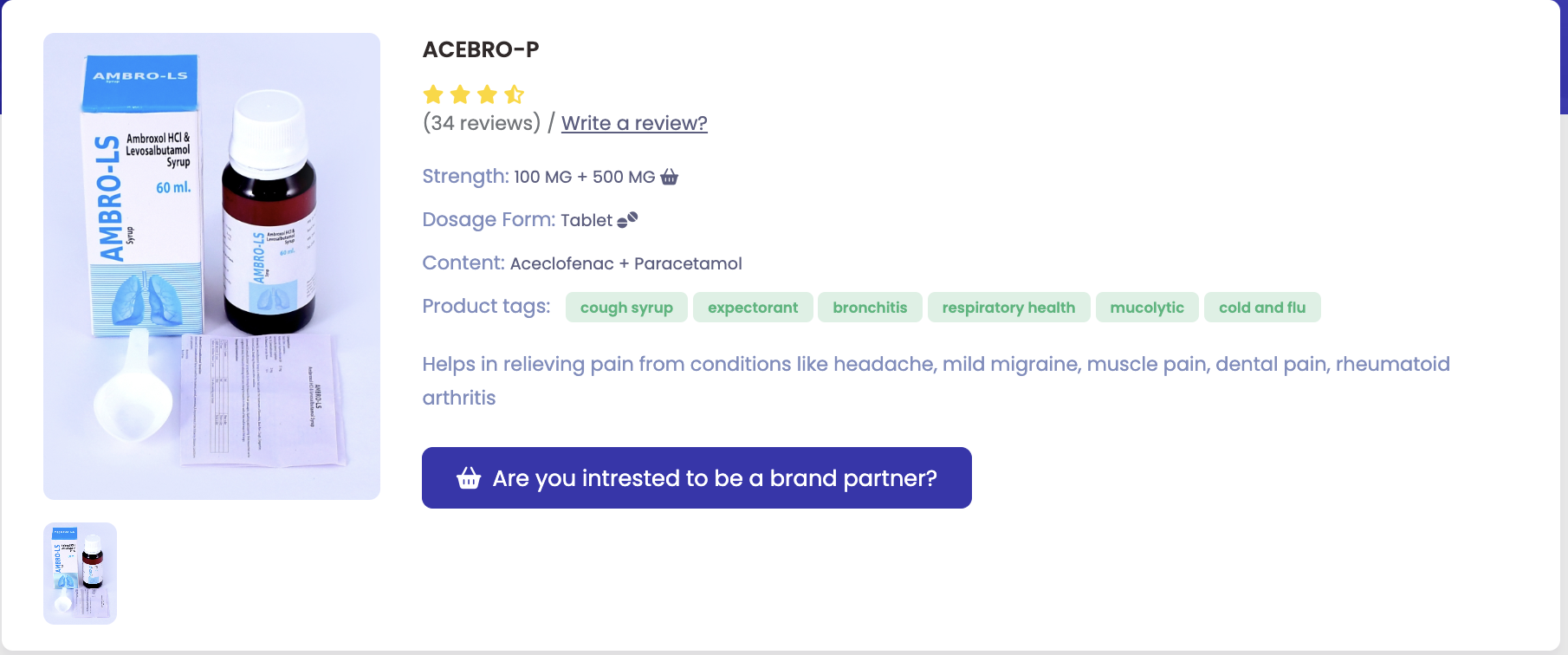Click the pill icon beside Dosage Form
This screenshot has width=1568, height=655.
(627, 219)
